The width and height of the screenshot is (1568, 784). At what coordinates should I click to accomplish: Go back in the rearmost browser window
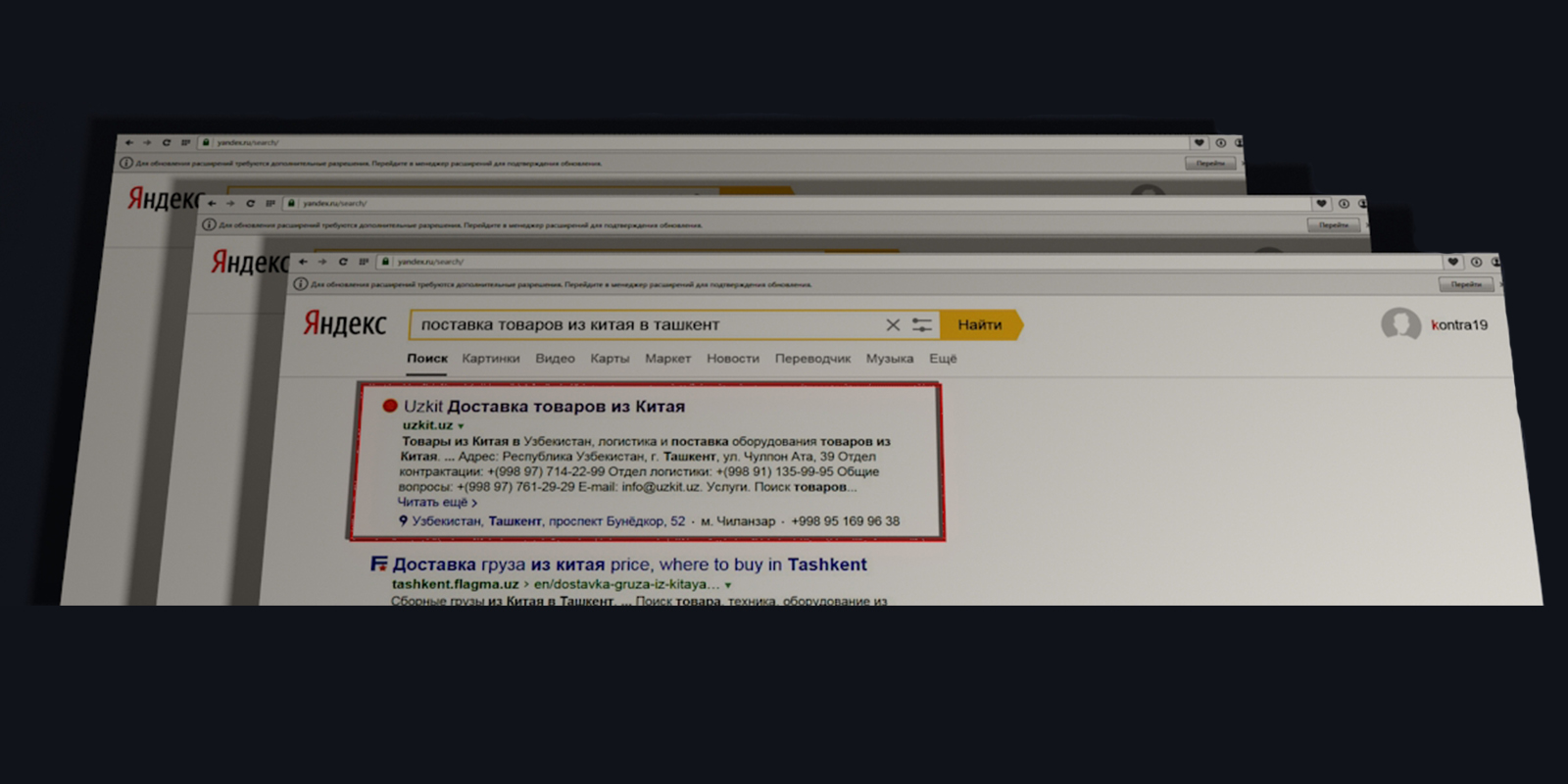(x=129, y=142)
